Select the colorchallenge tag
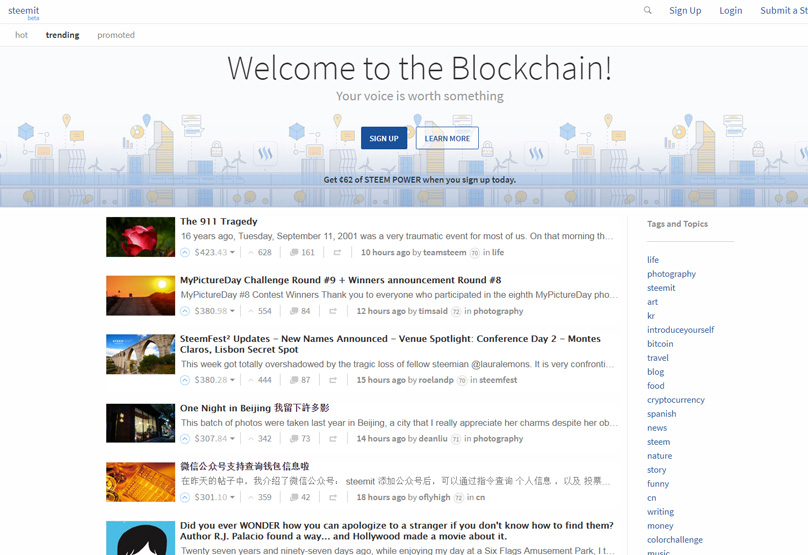The width and height of the screenshot is (808, 555). tap(675, 540)
